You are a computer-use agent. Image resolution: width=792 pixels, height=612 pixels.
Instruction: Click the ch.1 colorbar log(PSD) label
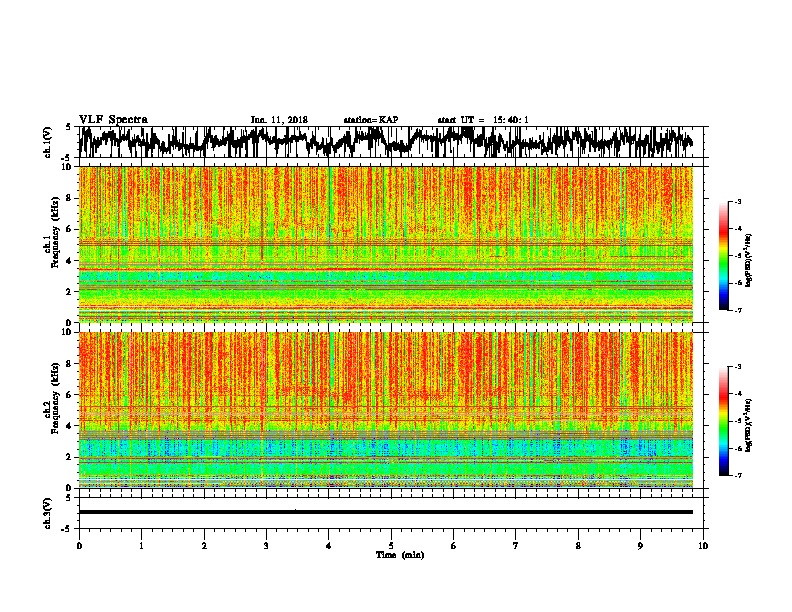[x=748, y=261]
